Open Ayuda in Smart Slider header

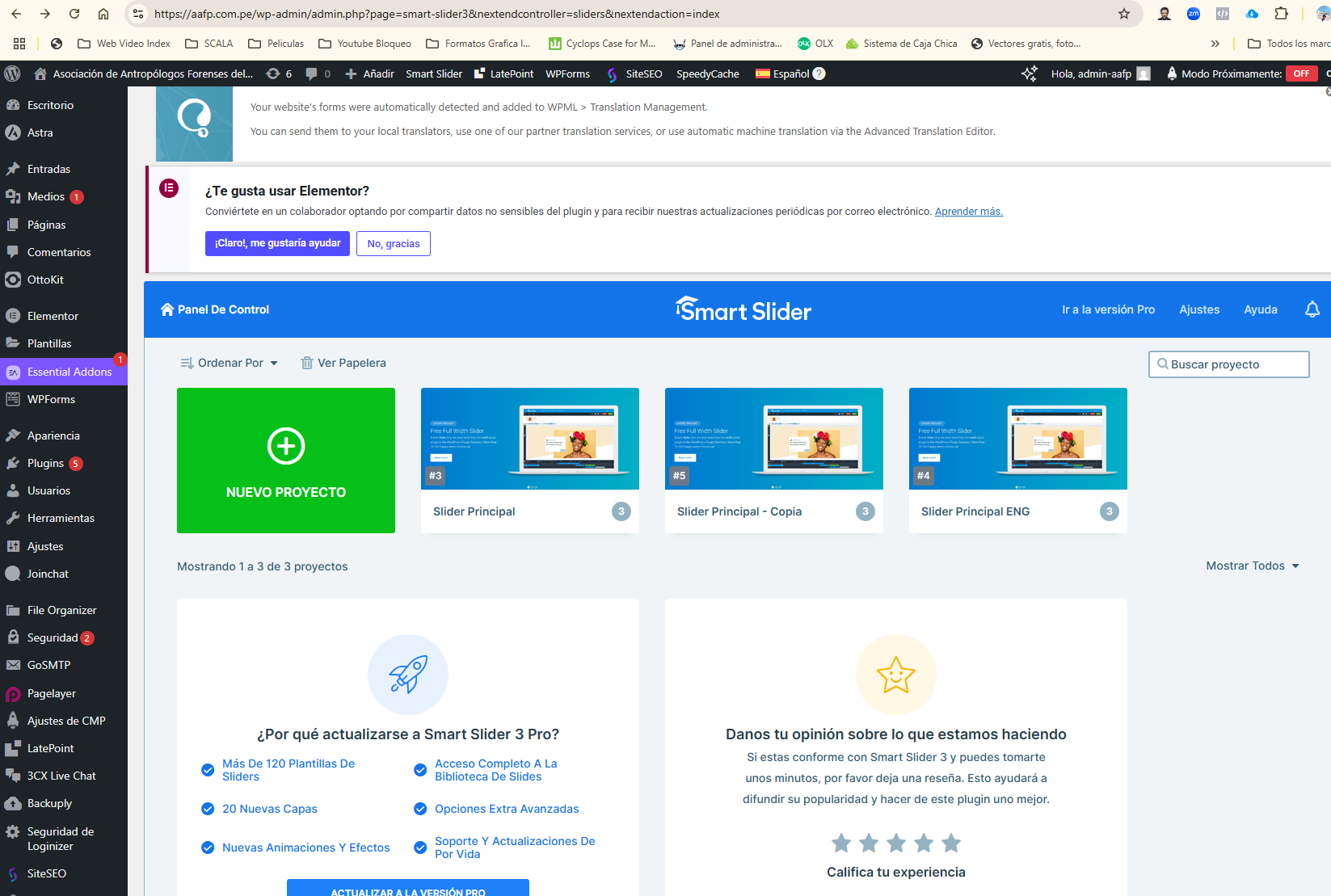click(1261, 309)
